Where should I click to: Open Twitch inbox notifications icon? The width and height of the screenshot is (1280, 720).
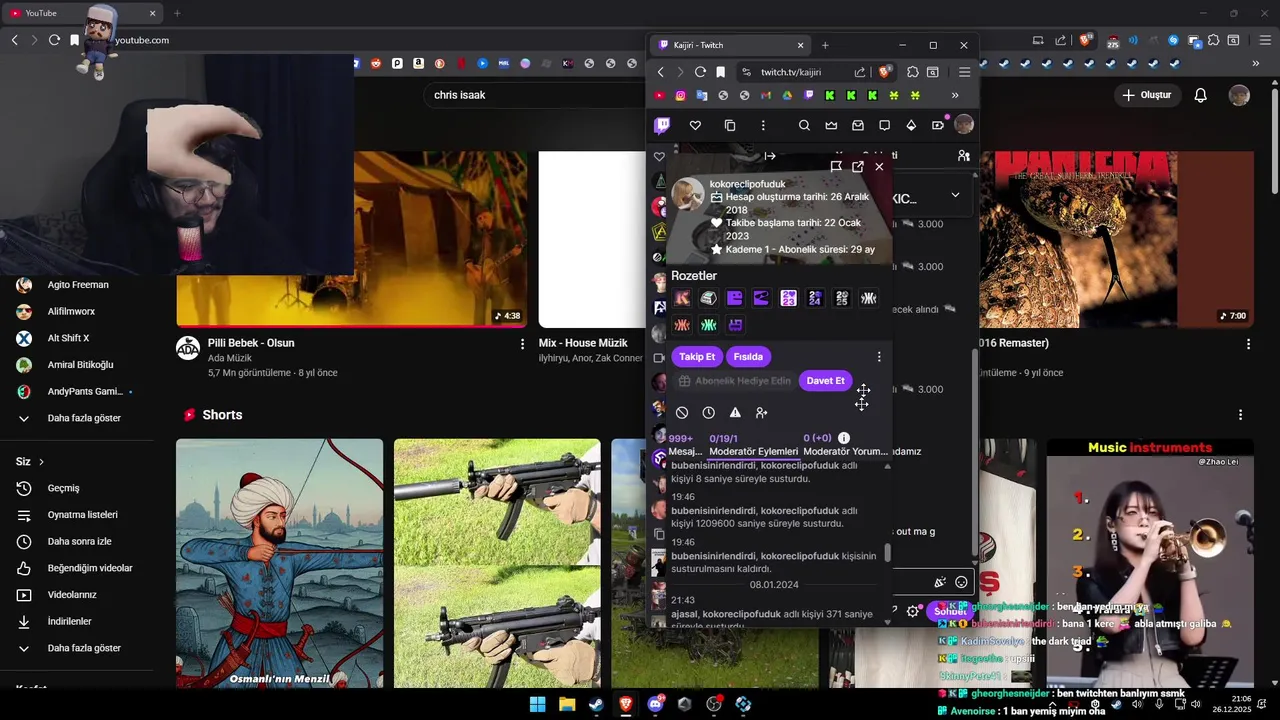(858, 125)
